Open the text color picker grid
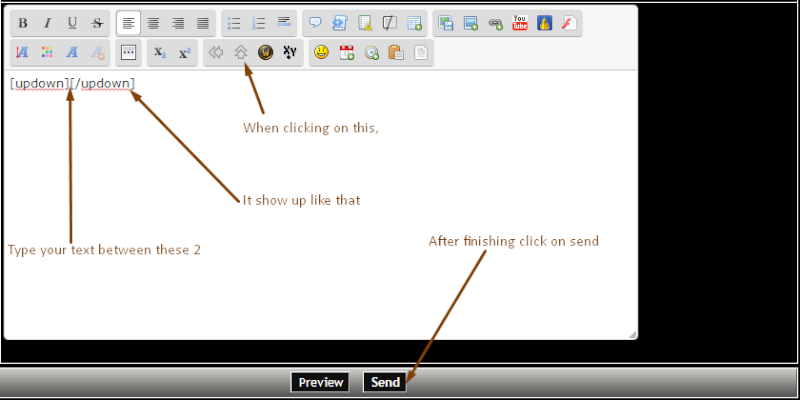Viewport: 800px width, 400px height. coord(47,53)
